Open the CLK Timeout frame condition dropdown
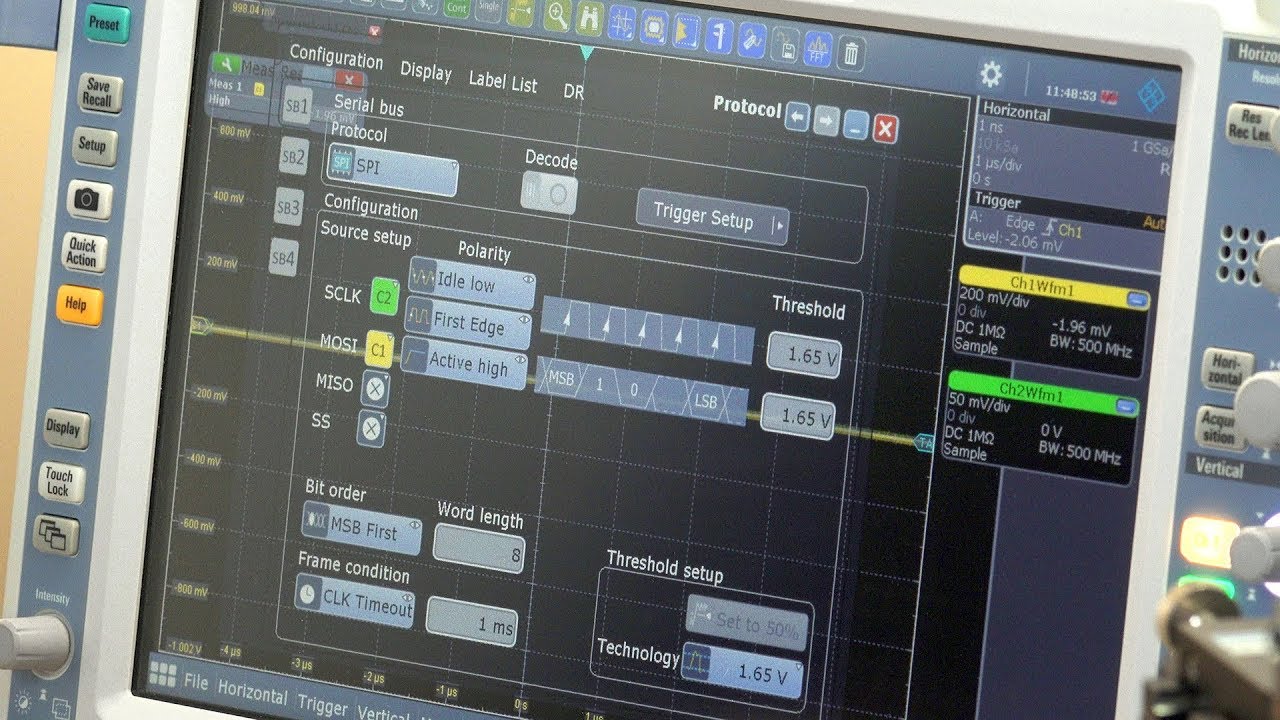The height and width of the screenshot is (720, 1280). pos(355,600)
